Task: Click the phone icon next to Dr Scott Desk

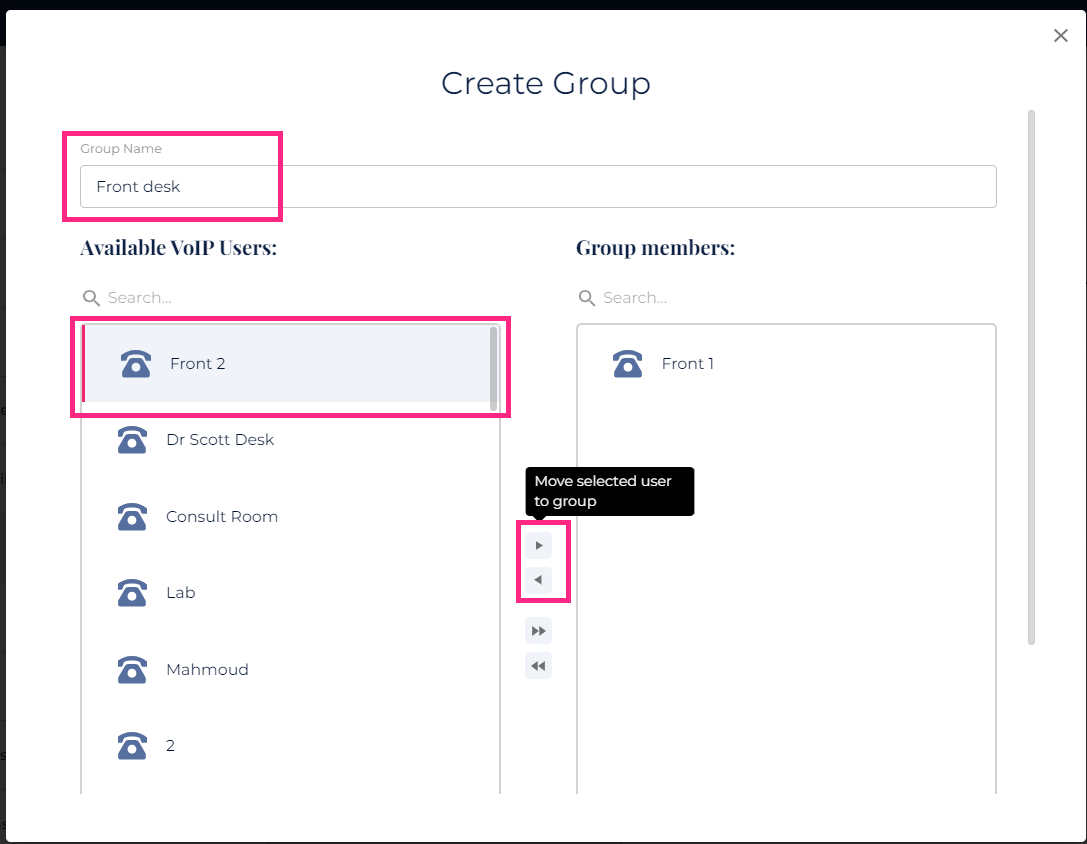Action: (x=132, y=440)
